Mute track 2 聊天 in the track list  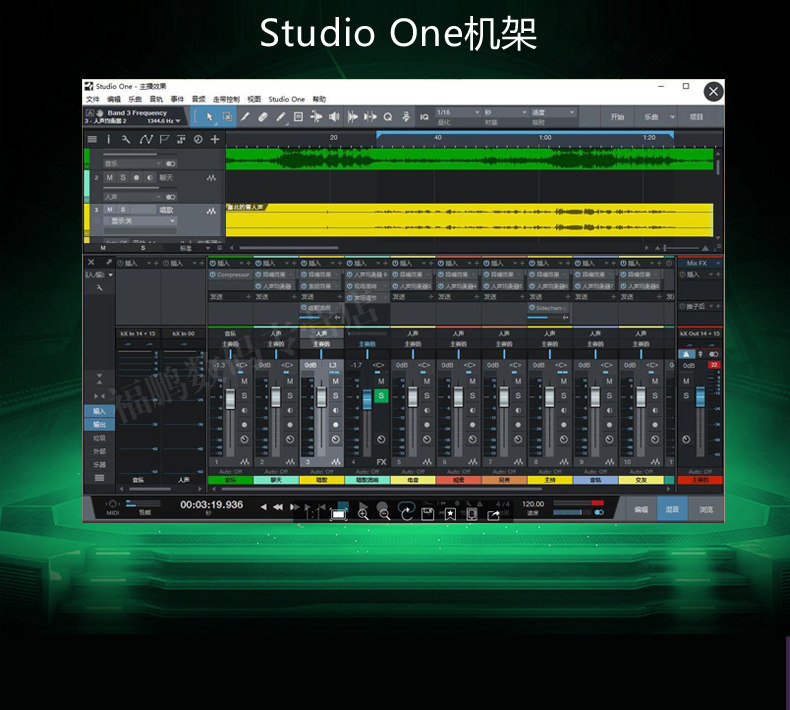(x=109, y=177)
